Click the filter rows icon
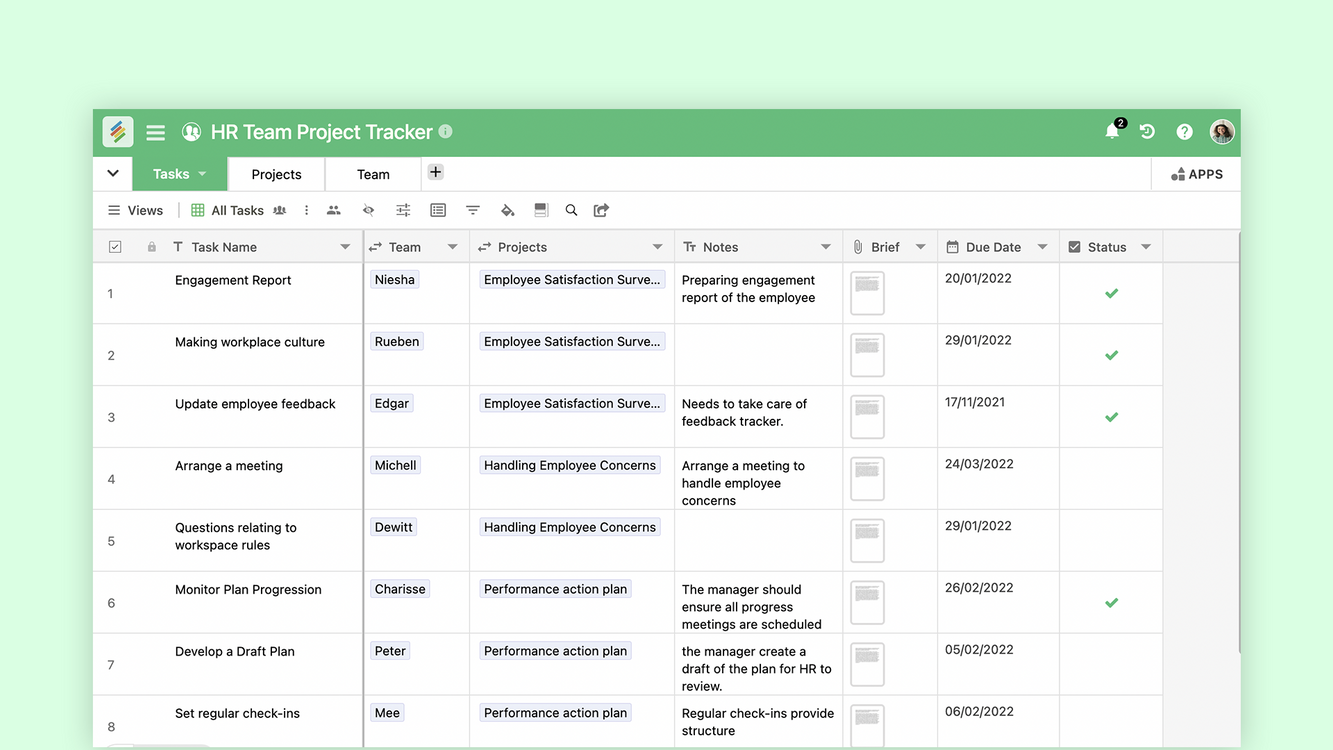The image size is (1333, 750). coord(473,210)
